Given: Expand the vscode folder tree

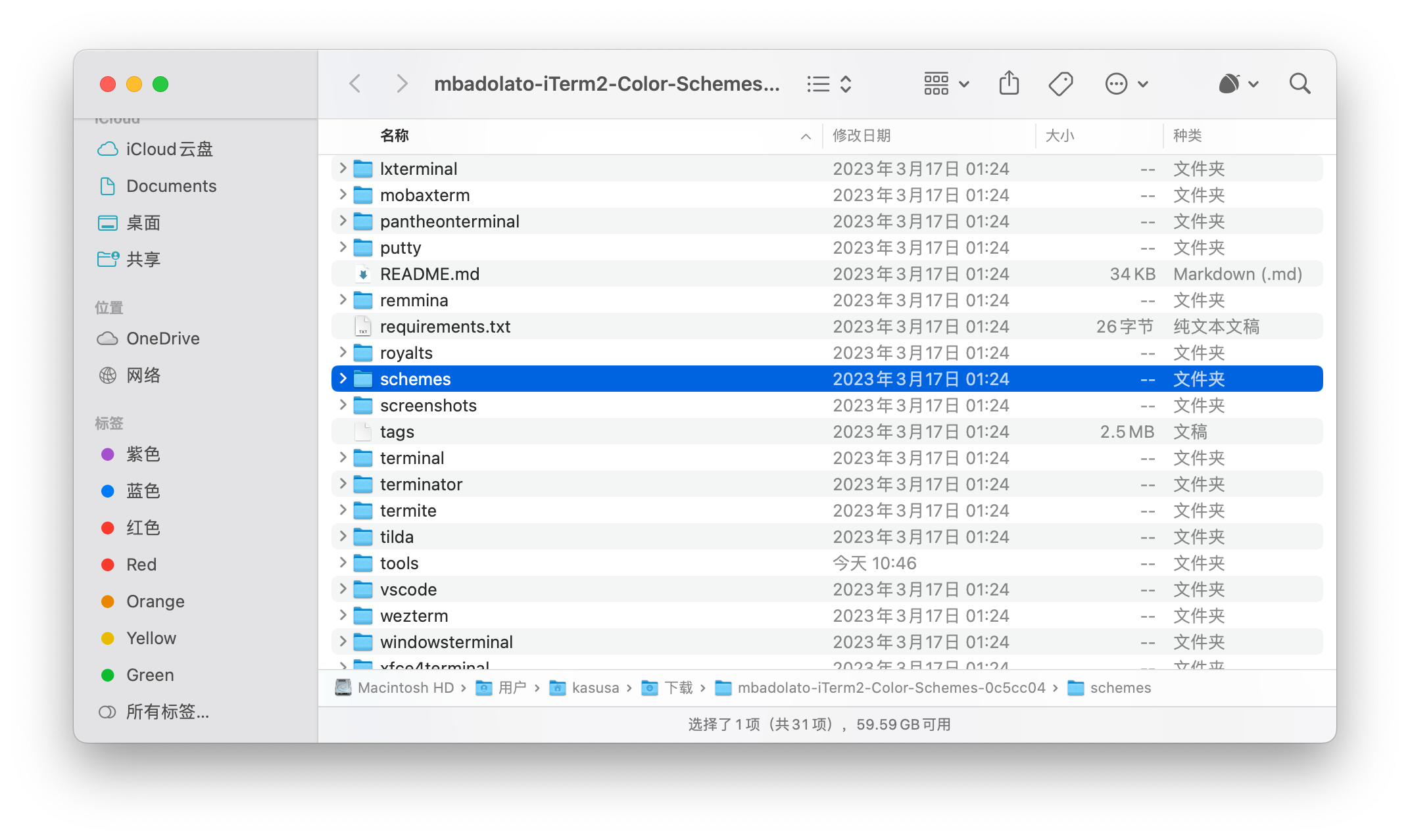Looking at the screenshot, I should (343, 589).
